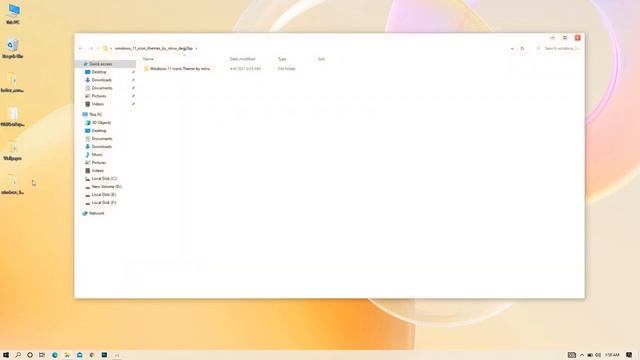Open the notification center icon
The height and width of the screenshot is (360, 640).
click(x=629, y=355)
